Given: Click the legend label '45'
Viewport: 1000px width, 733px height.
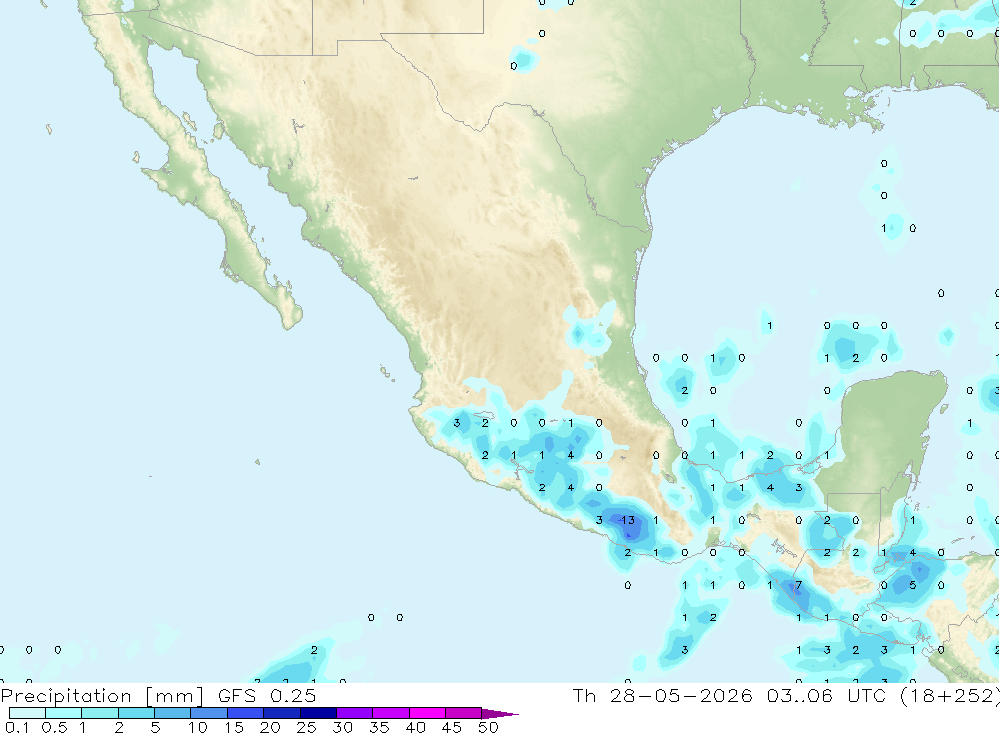Looking at the screenshot, I should pyautogui.click(x=452, y=727).
